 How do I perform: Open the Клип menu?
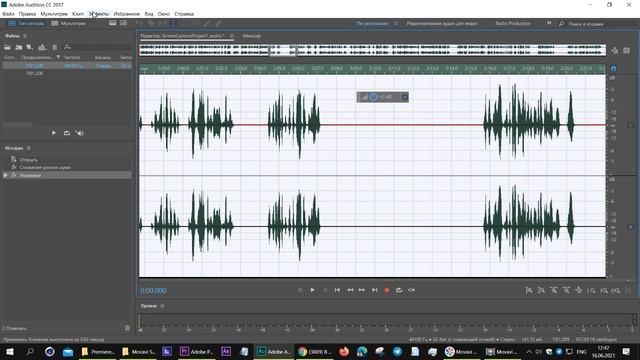point(78,14)
